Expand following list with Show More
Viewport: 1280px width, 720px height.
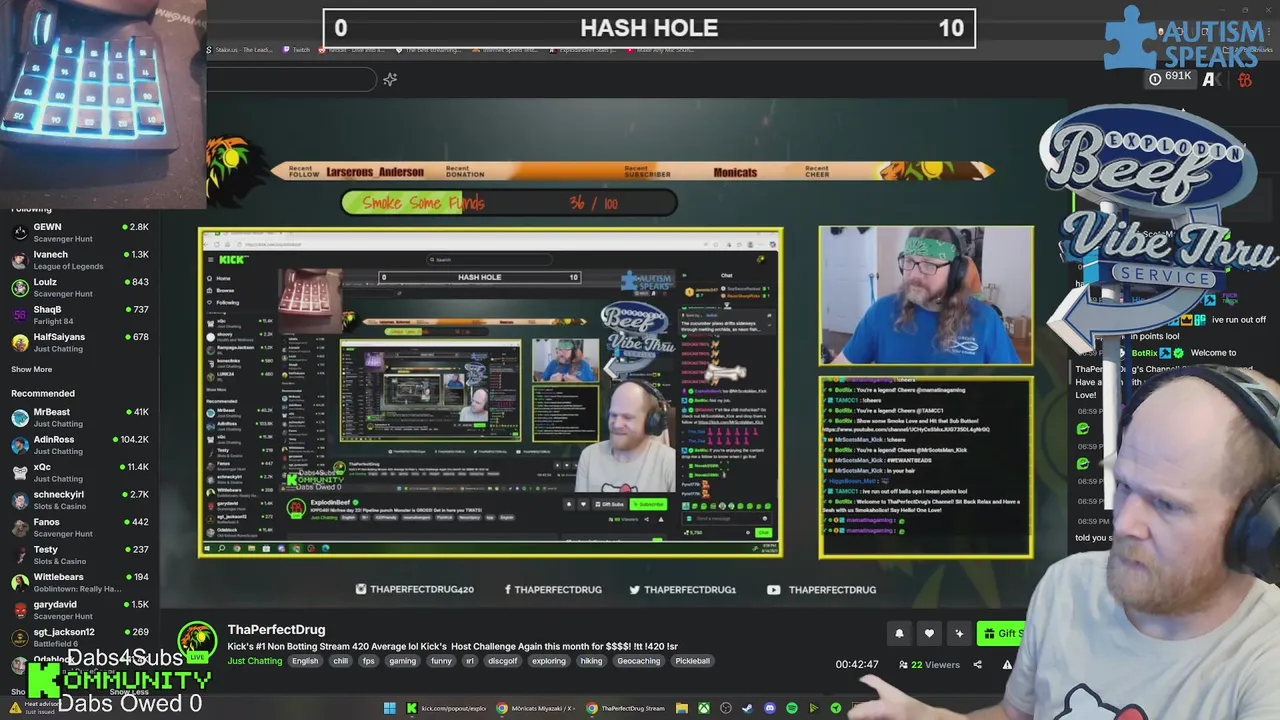coord(32,370)
